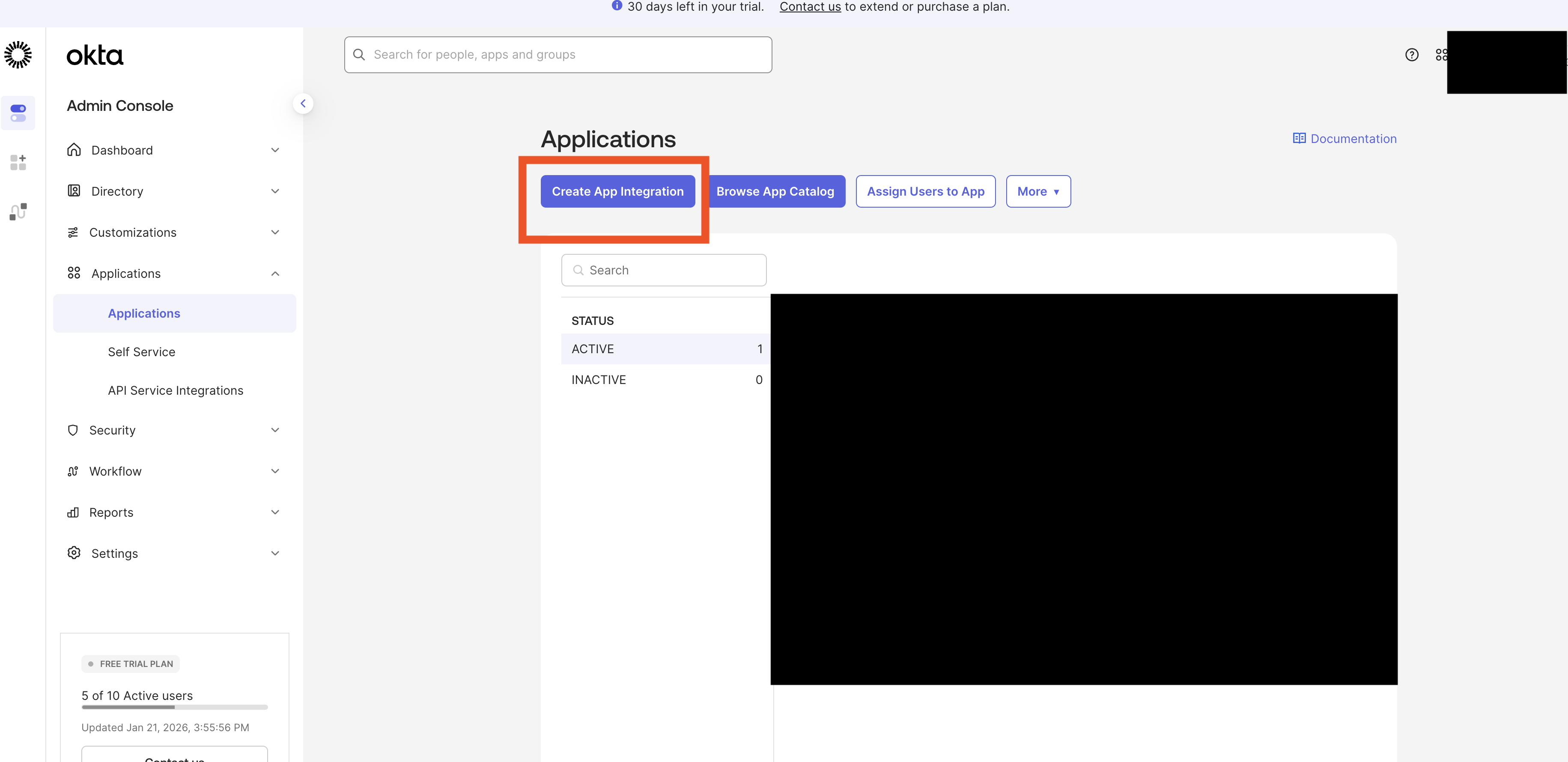Click the applications Search field
The height and width of the screenshot is (762, 1568).
(664, 270)
